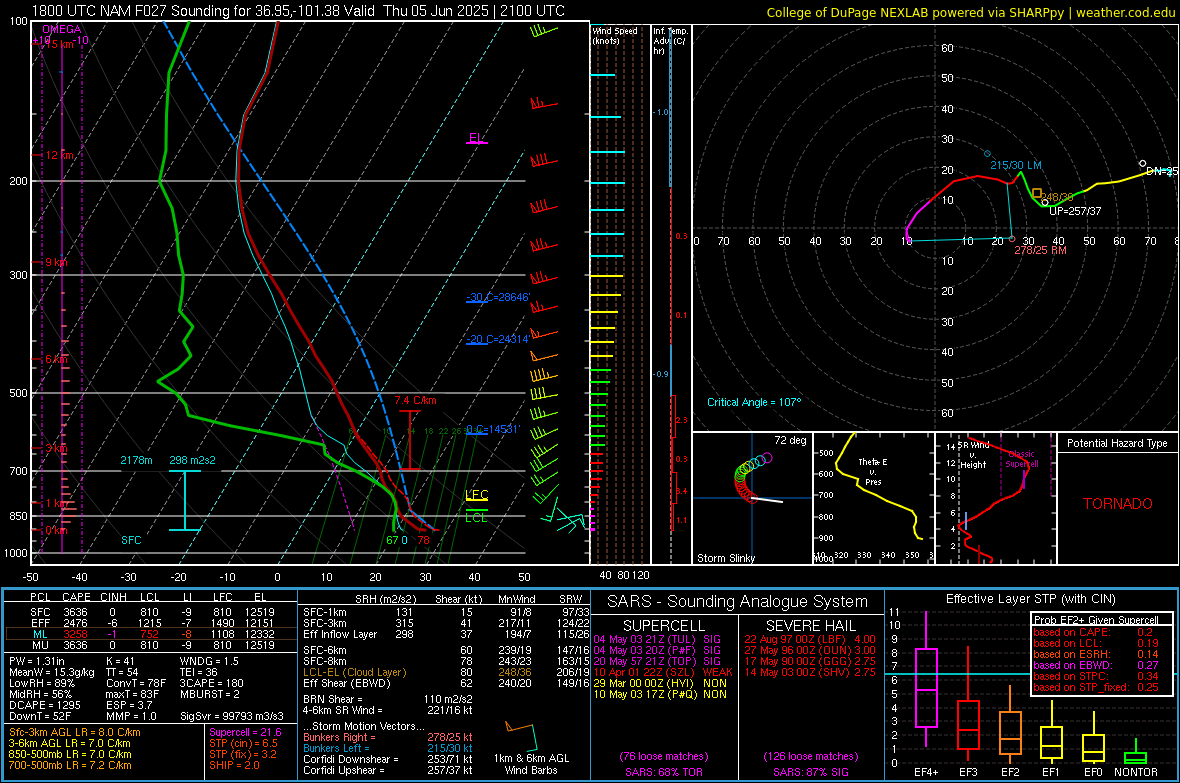This screenshot has height=783, width=1180.
Task: Click the green LCL marker label
Action: pyautogui.click(x=476, y=518)
